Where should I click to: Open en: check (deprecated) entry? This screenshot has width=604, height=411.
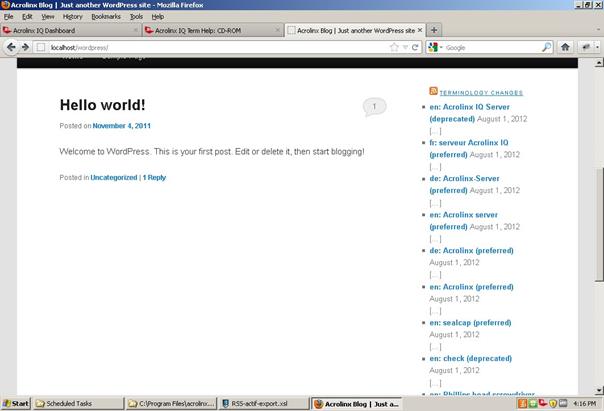[471, 359]
